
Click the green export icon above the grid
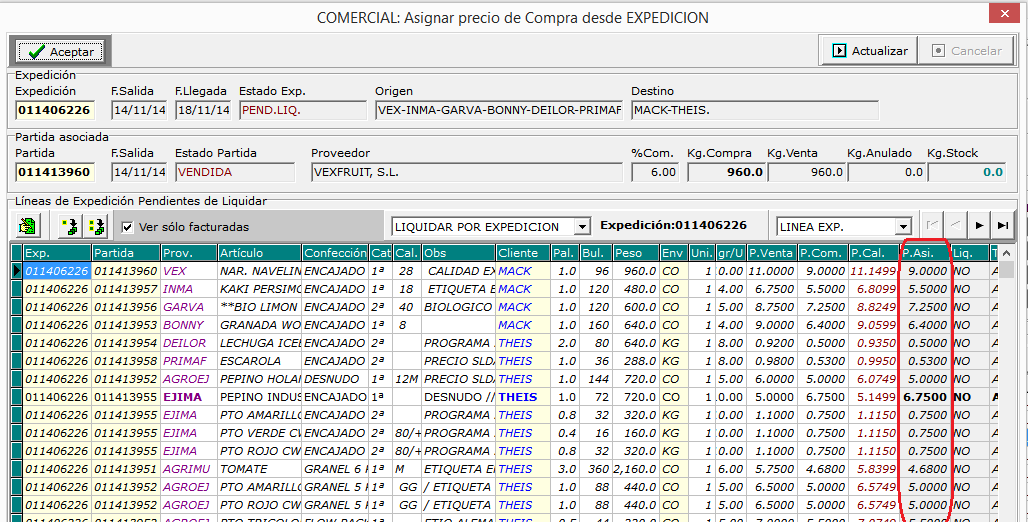point(27,226)
